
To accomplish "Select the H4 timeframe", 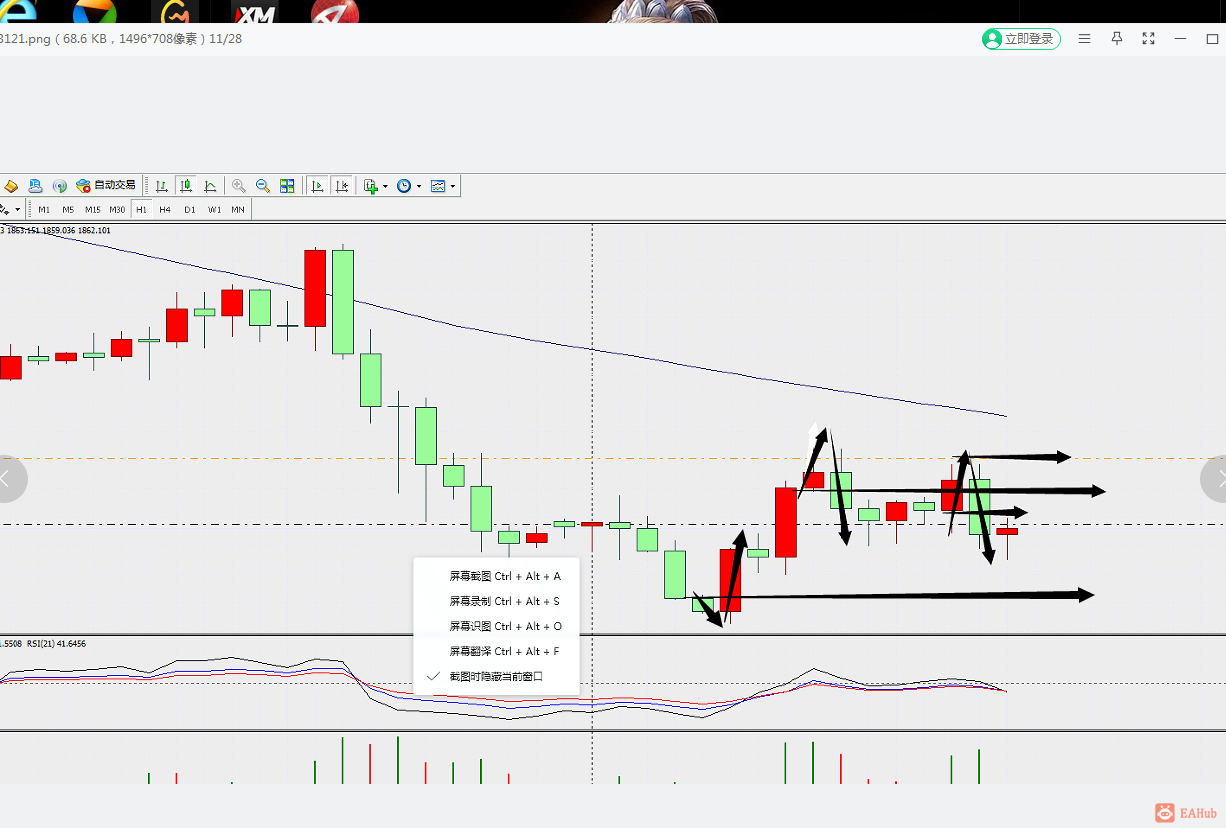I will [x=165, y=210].
